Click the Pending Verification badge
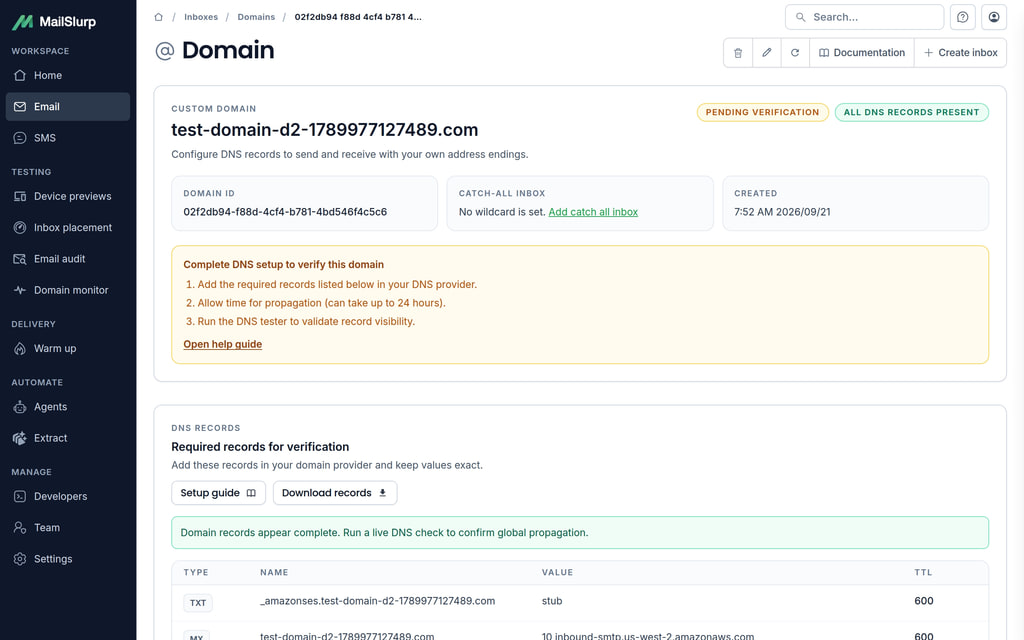Screen dimensions: 1024x640 [762, 112]
